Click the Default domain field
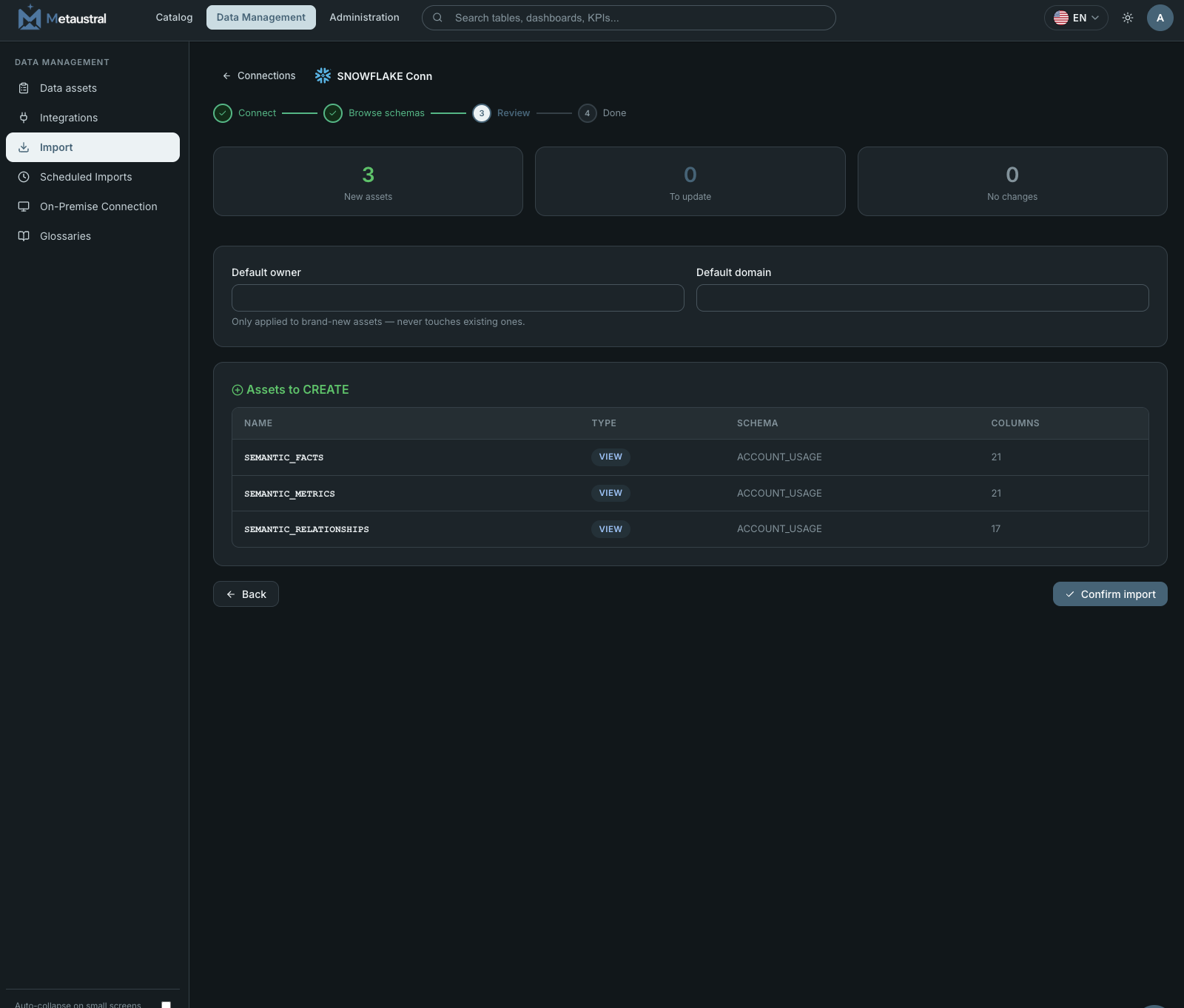Screen dimensions: 1184x1008 pos(923,298)
